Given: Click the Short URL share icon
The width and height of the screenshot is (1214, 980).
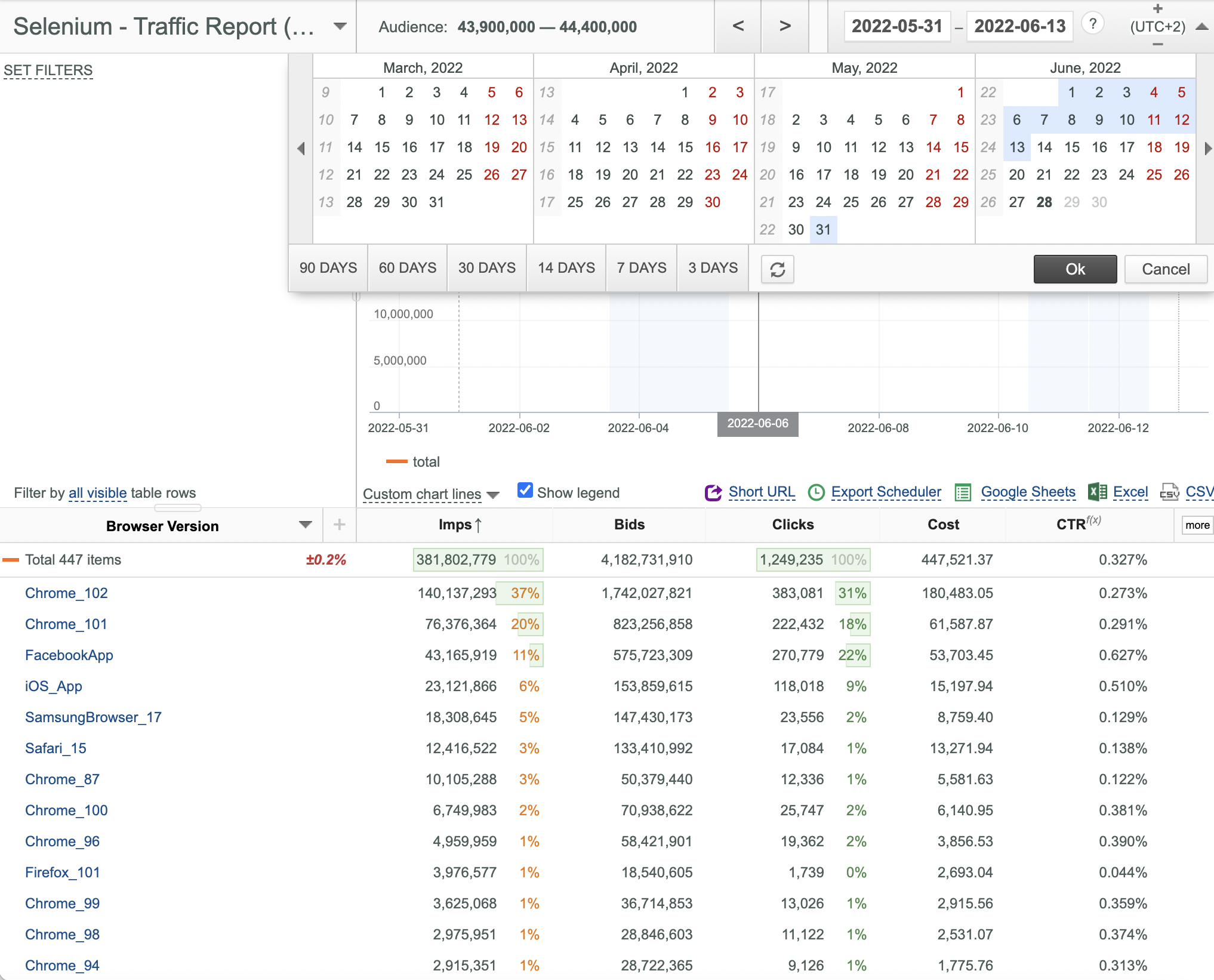Looking at the screenshot, I should 713,492.
